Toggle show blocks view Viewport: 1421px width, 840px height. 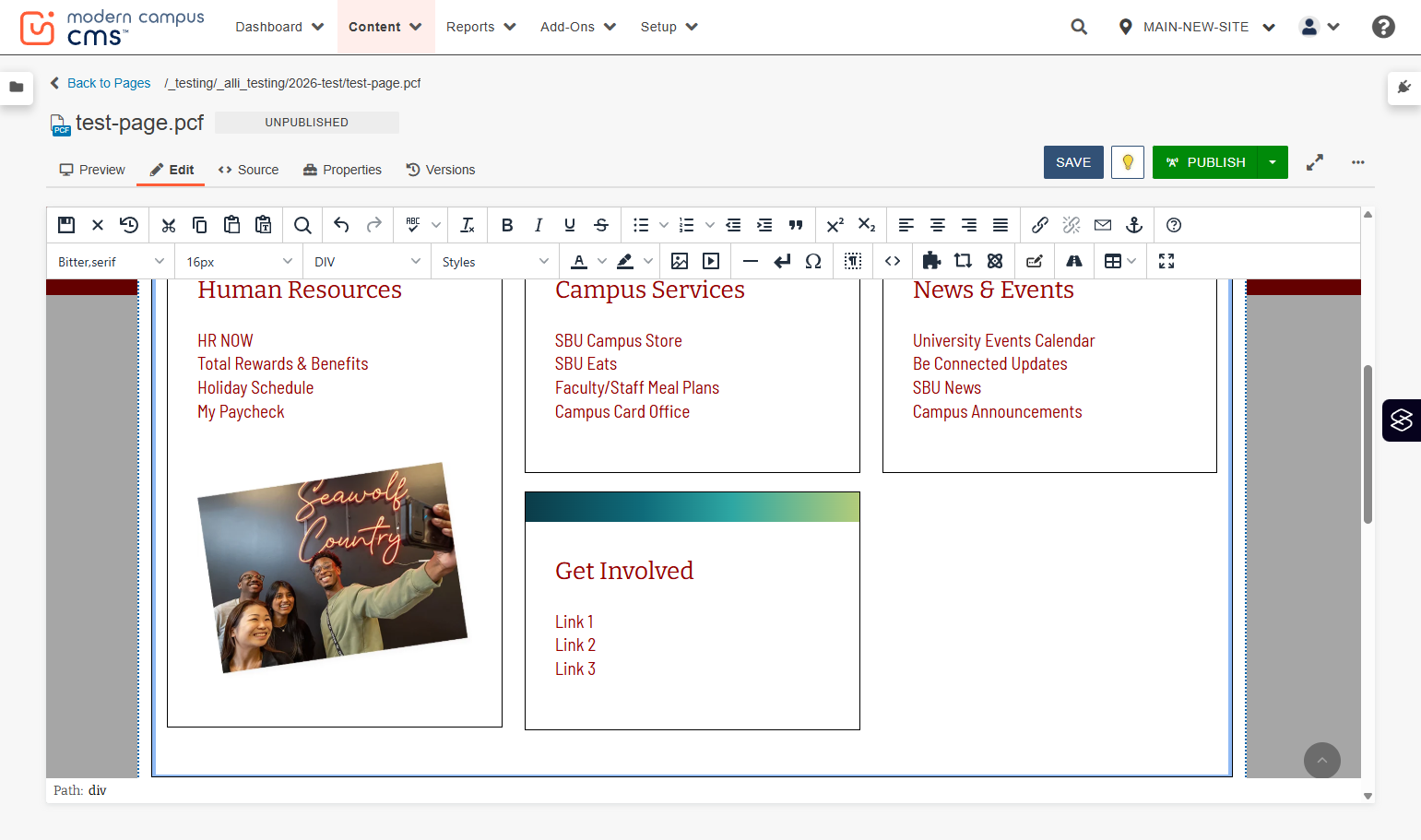click(x=853, y=261)
